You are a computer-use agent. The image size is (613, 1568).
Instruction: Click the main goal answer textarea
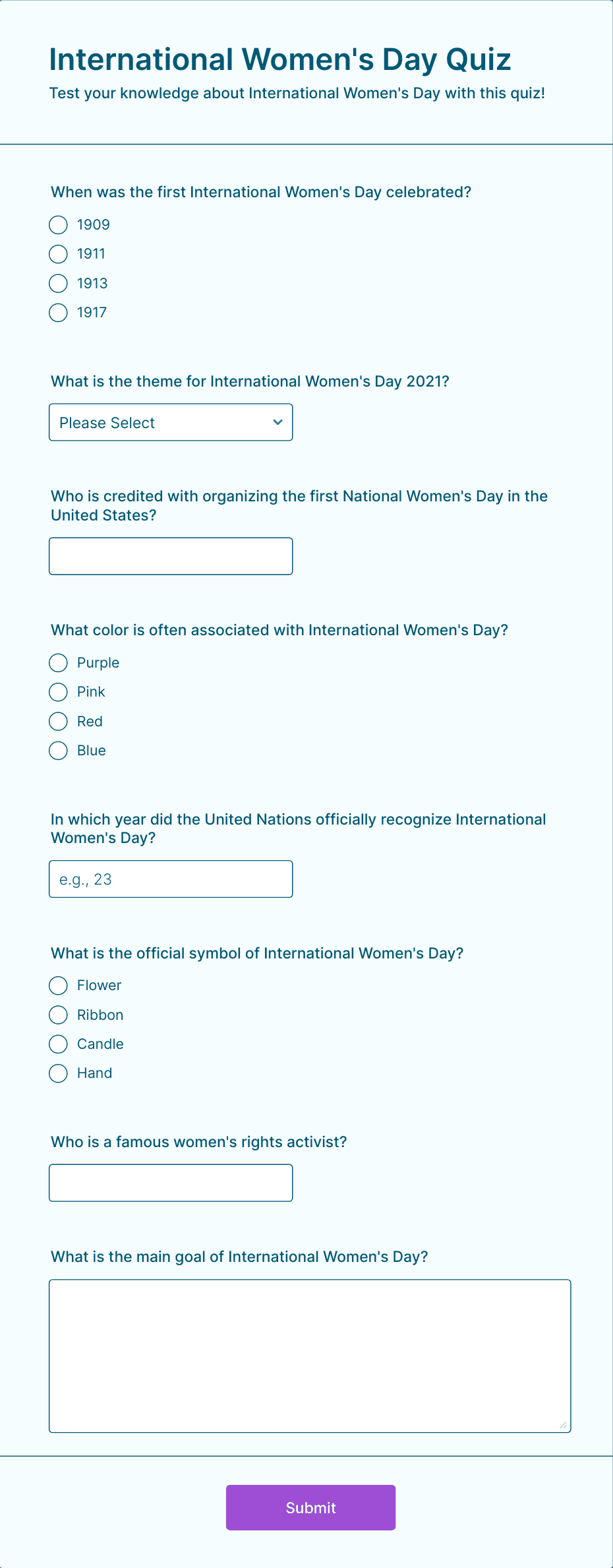[x=310, y=1356]
